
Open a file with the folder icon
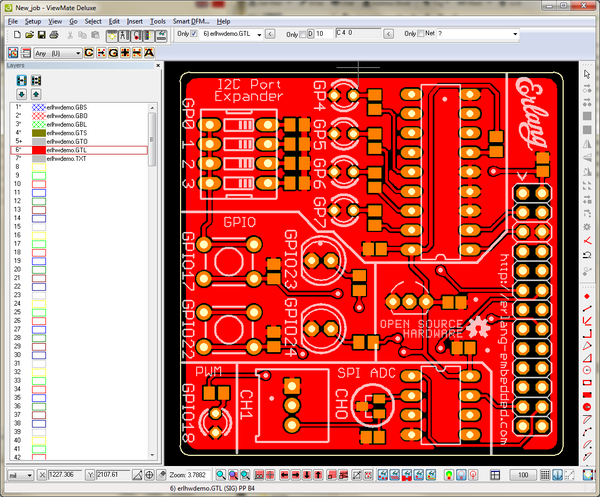[29, 35]
